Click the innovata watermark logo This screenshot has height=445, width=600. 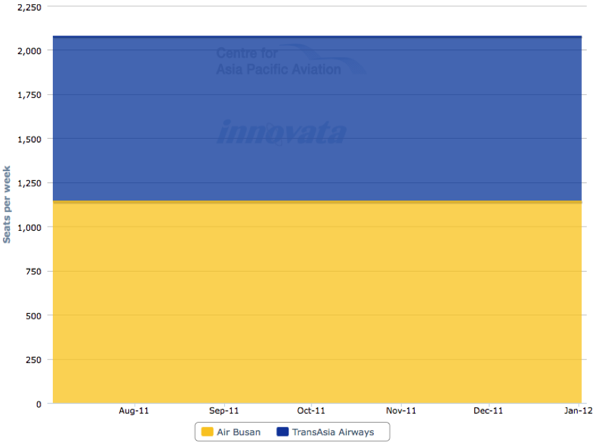click(x=283, y=132)
